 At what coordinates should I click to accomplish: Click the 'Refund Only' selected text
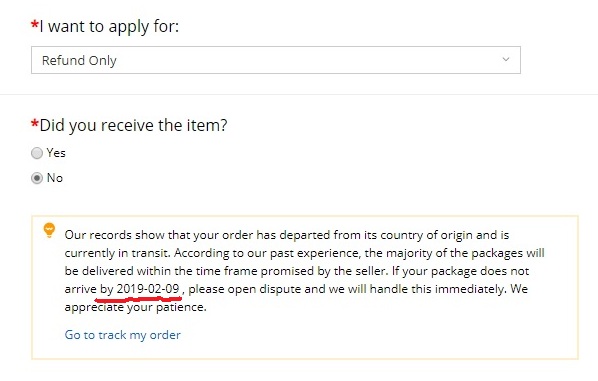[x=79, y=60]
